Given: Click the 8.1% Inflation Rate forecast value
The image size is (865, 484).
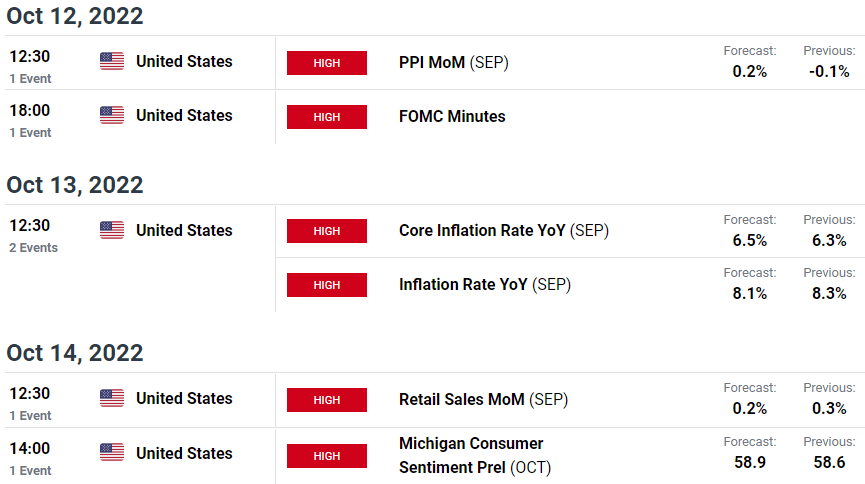Looking at the screenshot, I should click(x=750, y=293).
